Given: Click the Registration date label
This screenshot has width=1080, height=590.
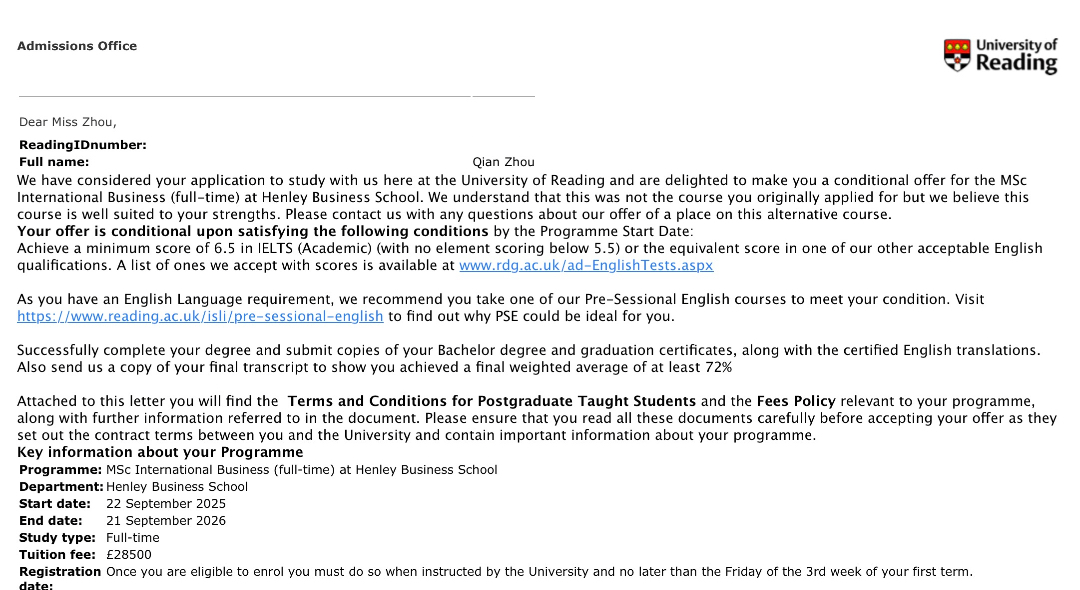Looking at the screenshot, I should click(60, 577).
